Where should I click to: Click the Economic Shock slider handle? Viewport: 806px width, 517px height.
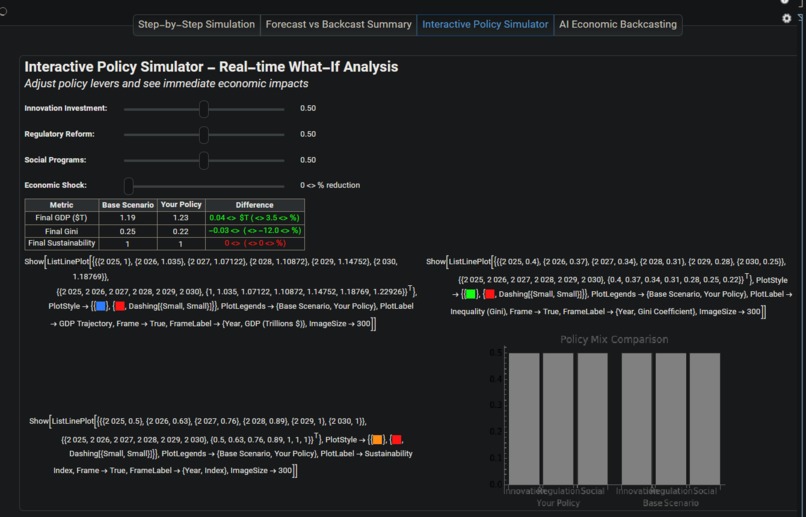[x=129, y=186]
